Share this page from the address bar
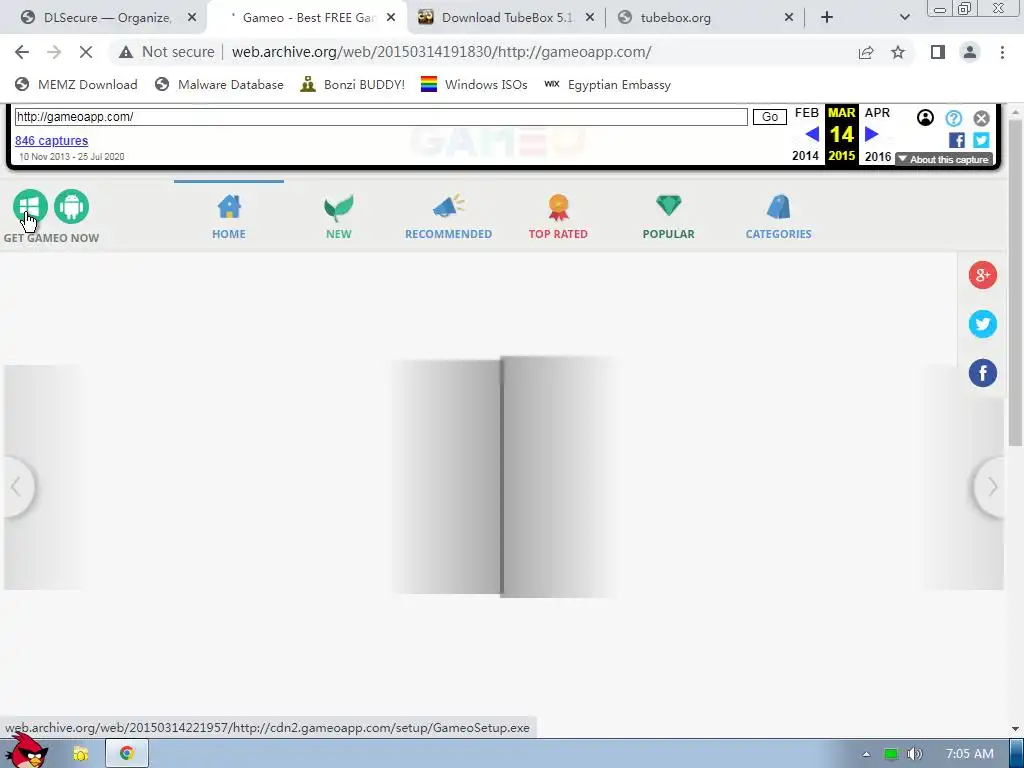 click(x=866, y=52)
